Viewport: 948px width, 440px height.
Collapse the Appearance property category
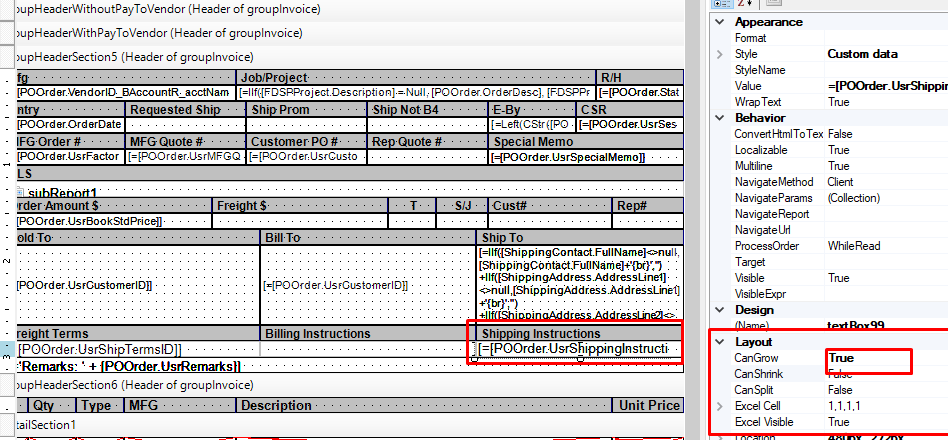(719, 22)
